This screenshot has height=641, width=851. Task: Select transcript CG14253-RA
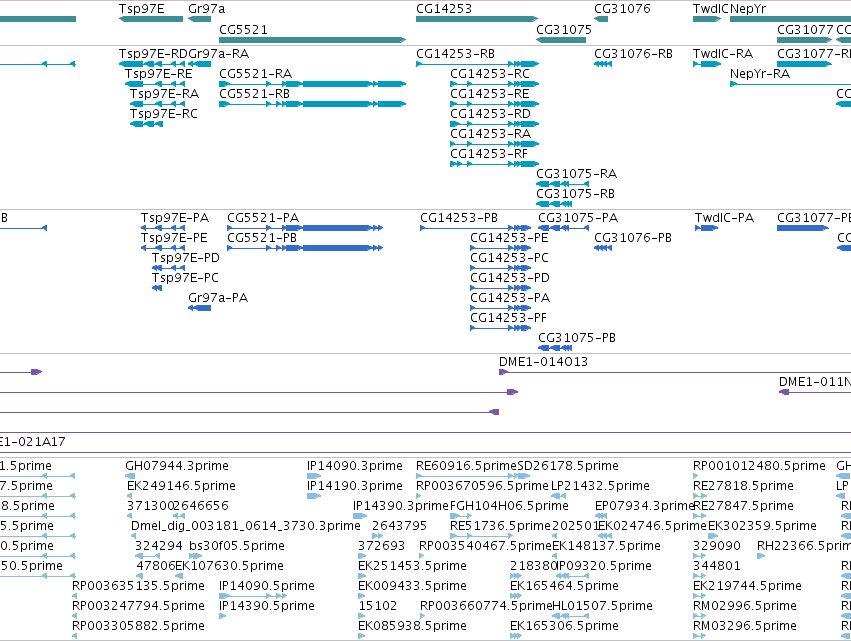tap(494, 144)
